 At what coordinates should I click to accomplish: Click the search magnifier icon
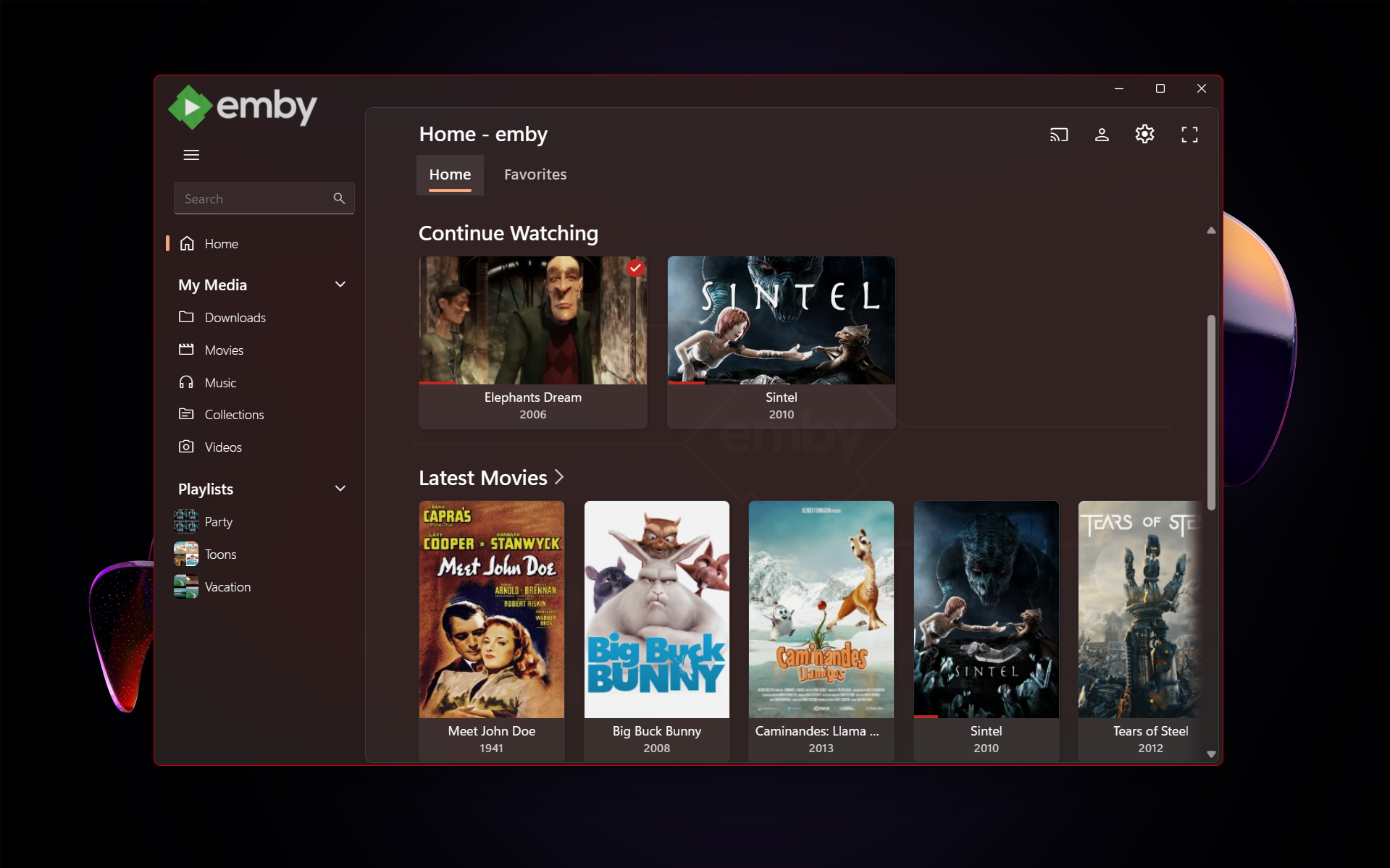pos(339,198)
